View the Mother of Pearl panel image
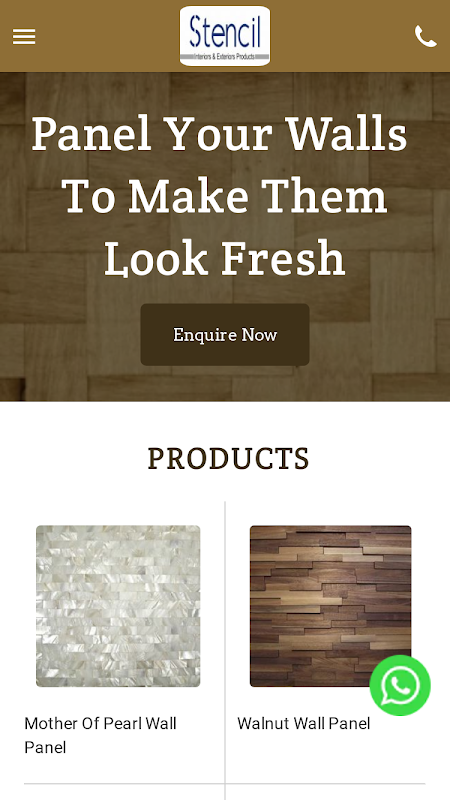The width and height of the screenshot is (450, 800). click(x=118, y=606)
